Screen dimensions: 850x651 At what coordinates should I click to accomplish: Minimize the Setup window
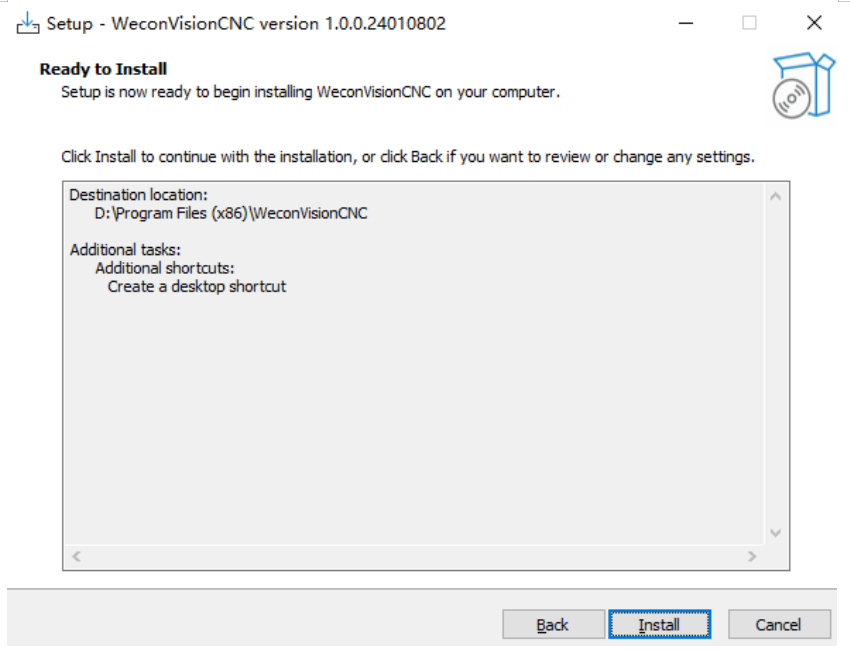pos(685,23)
